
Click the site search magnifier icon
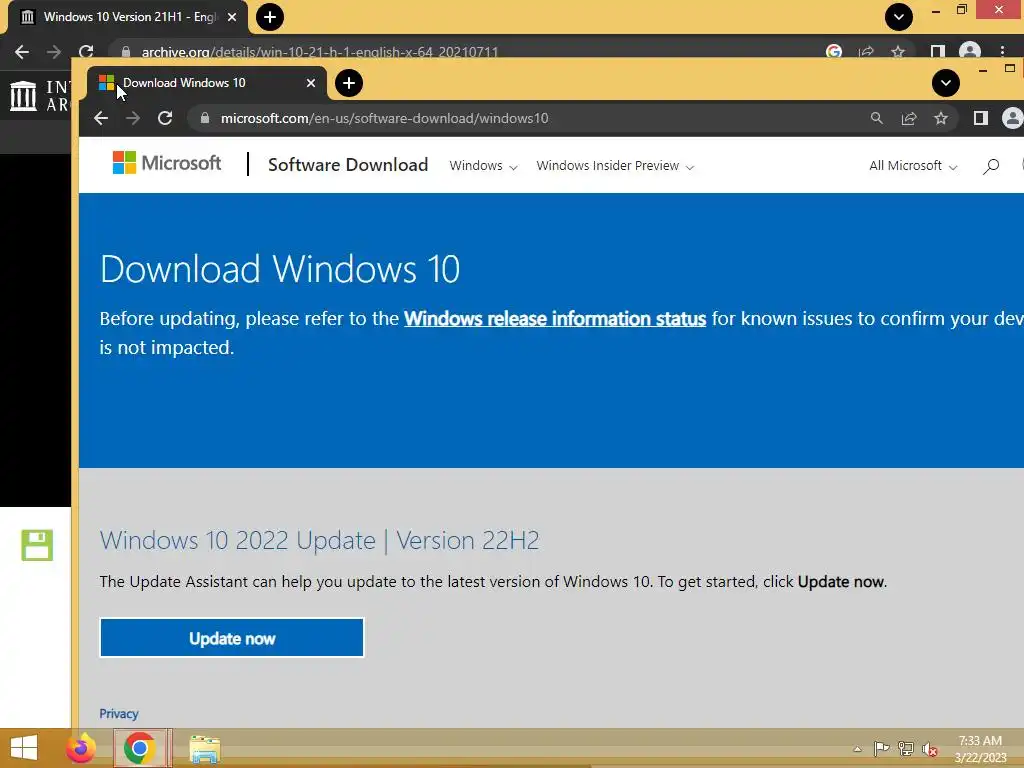(x=991, y=167)
